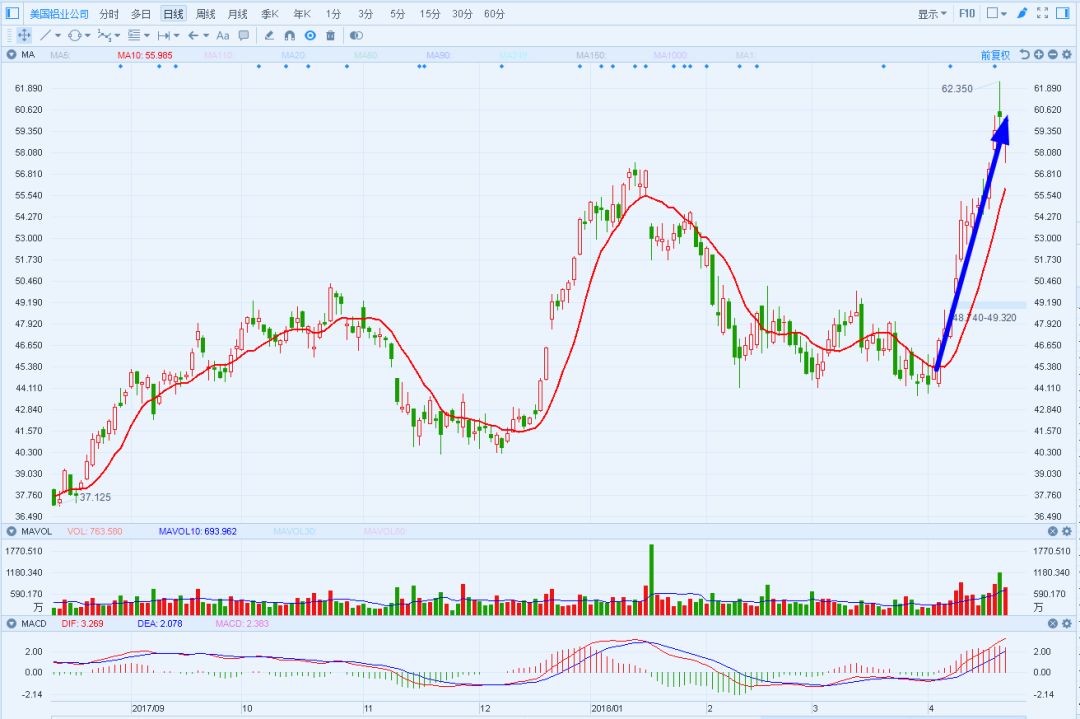Expand the MACD indicator dropdown
The height and width of the screenshot is (719, 1080).
[11, 623]
